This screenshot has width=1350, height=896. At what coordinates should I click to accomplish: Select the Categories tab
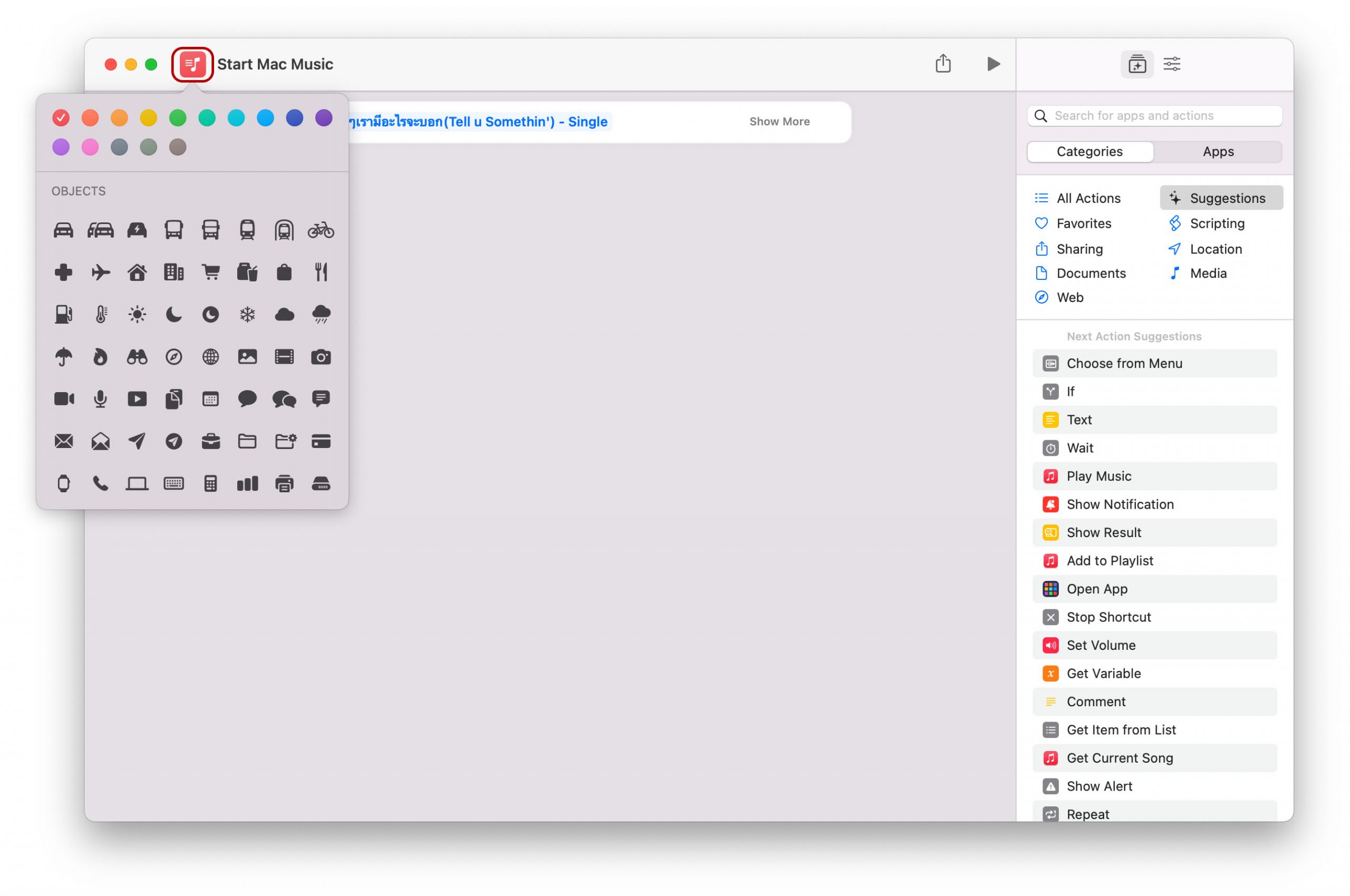click(x=1089, y=151)
